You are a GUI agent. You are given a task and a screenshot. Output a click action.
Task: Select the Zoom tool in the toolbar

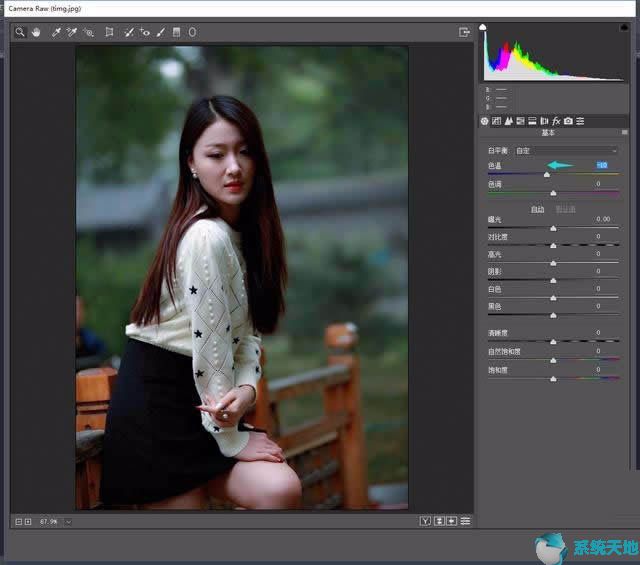pyautogui.click(x=19, y=32)
